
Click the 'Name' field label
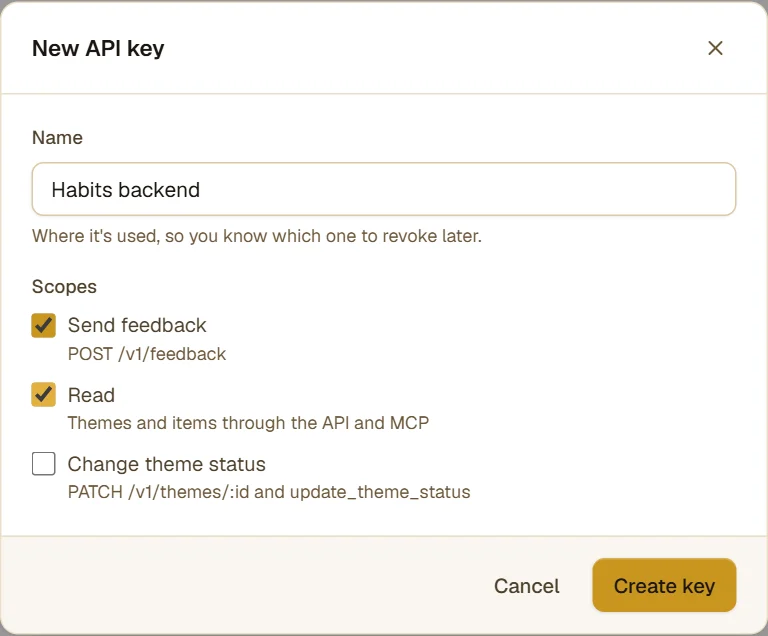tap(57, 138)
